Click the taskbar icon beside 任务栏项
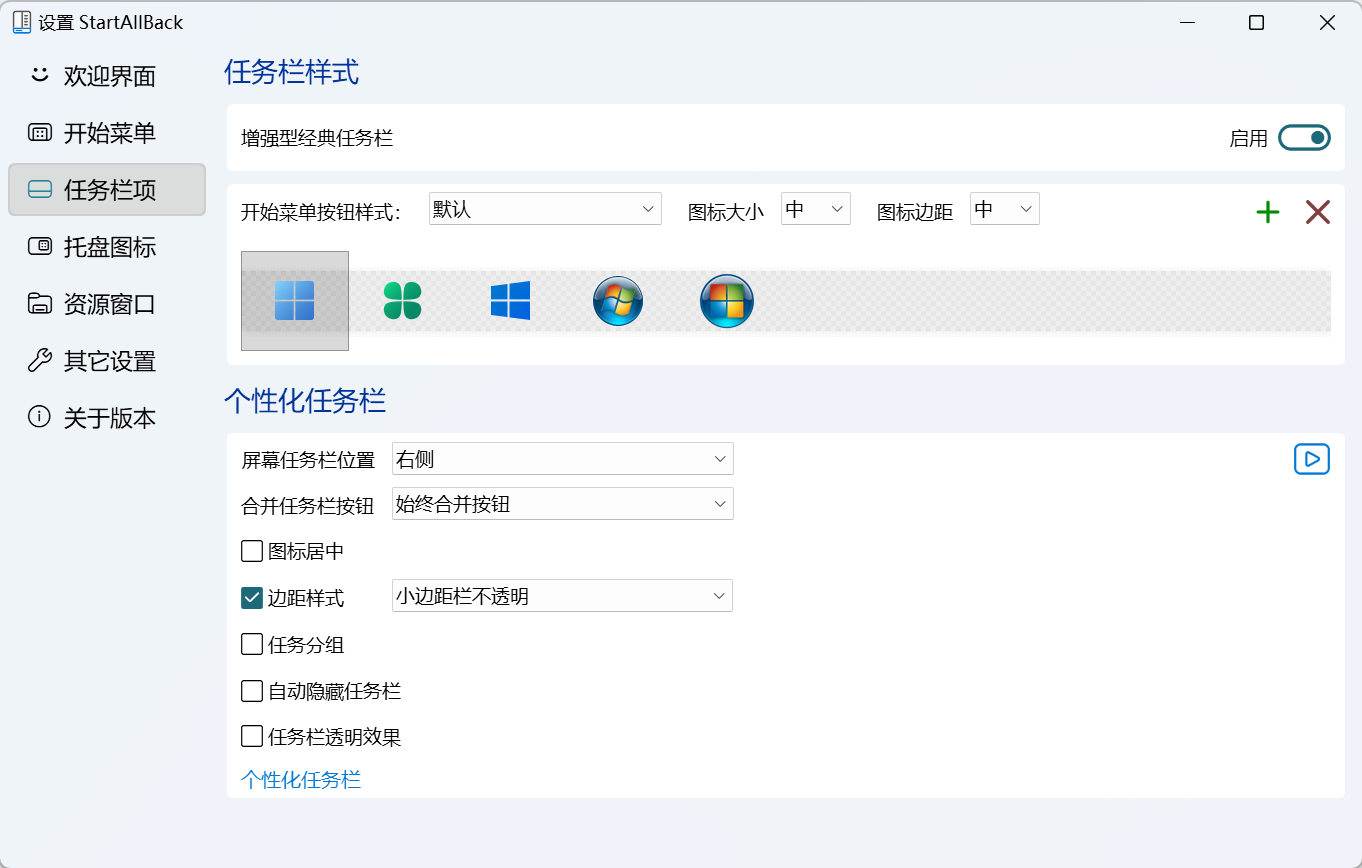The image size is (1362, 868). [x=39, y=189]
